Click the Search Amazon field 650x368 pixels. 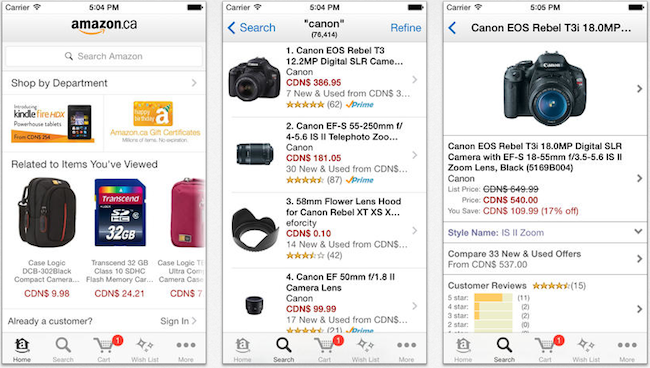click(104, 56)
